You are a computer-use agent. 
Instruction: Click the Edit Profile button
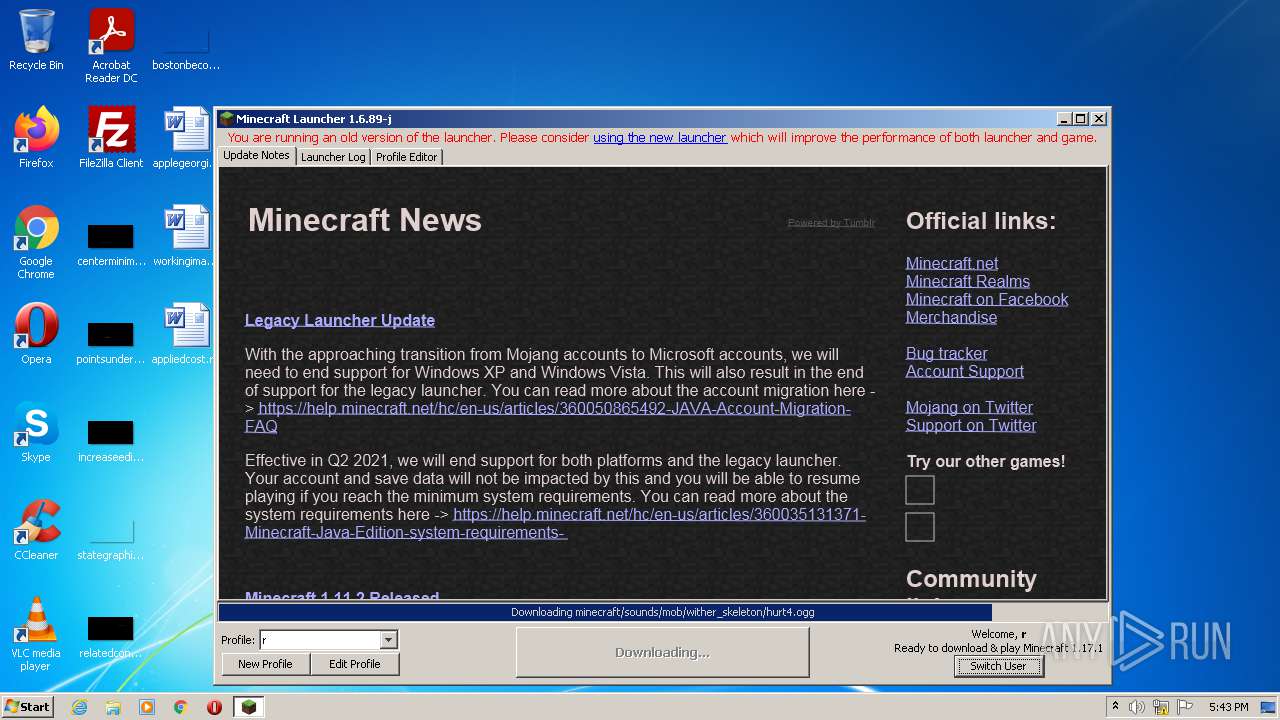tap(355, 664)
